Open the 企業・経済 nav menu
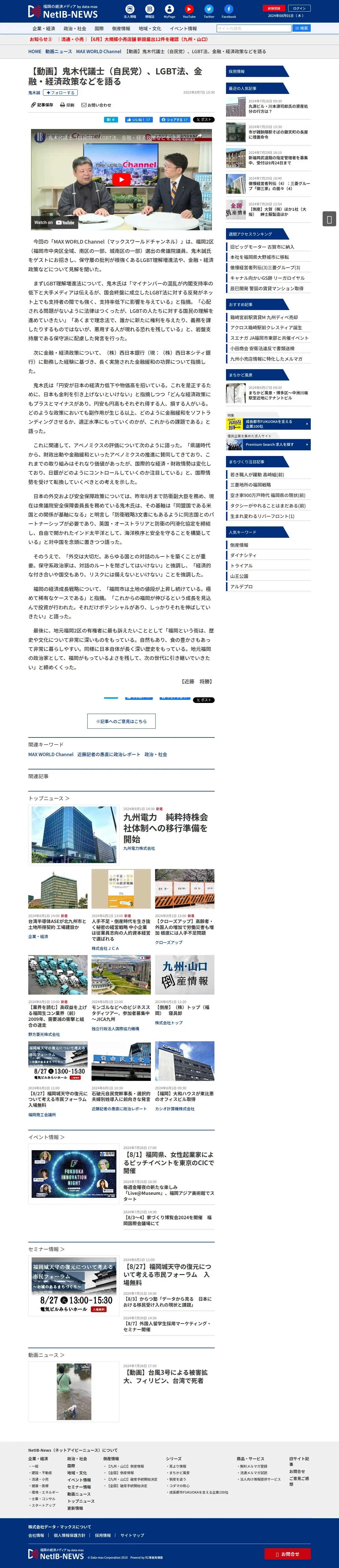 (x=44, y=29)
